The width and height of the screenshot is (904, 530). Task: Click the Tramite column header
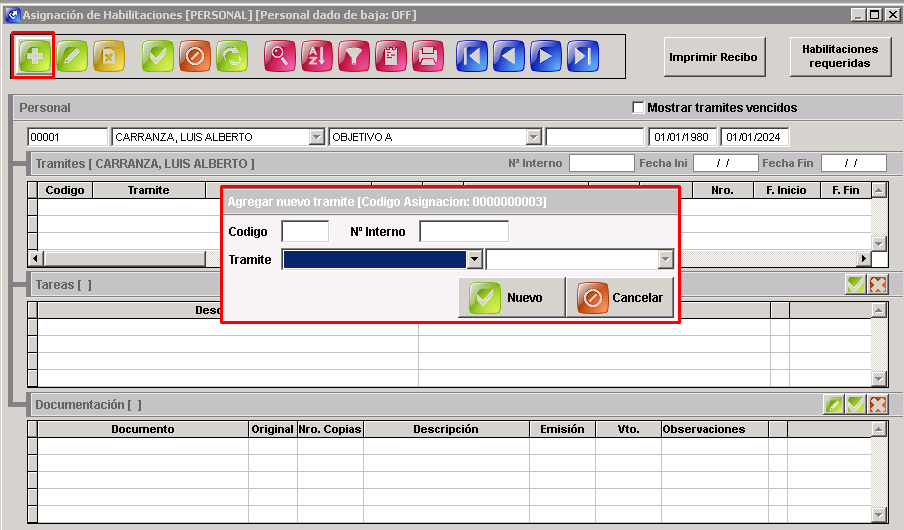click(149, 190)
